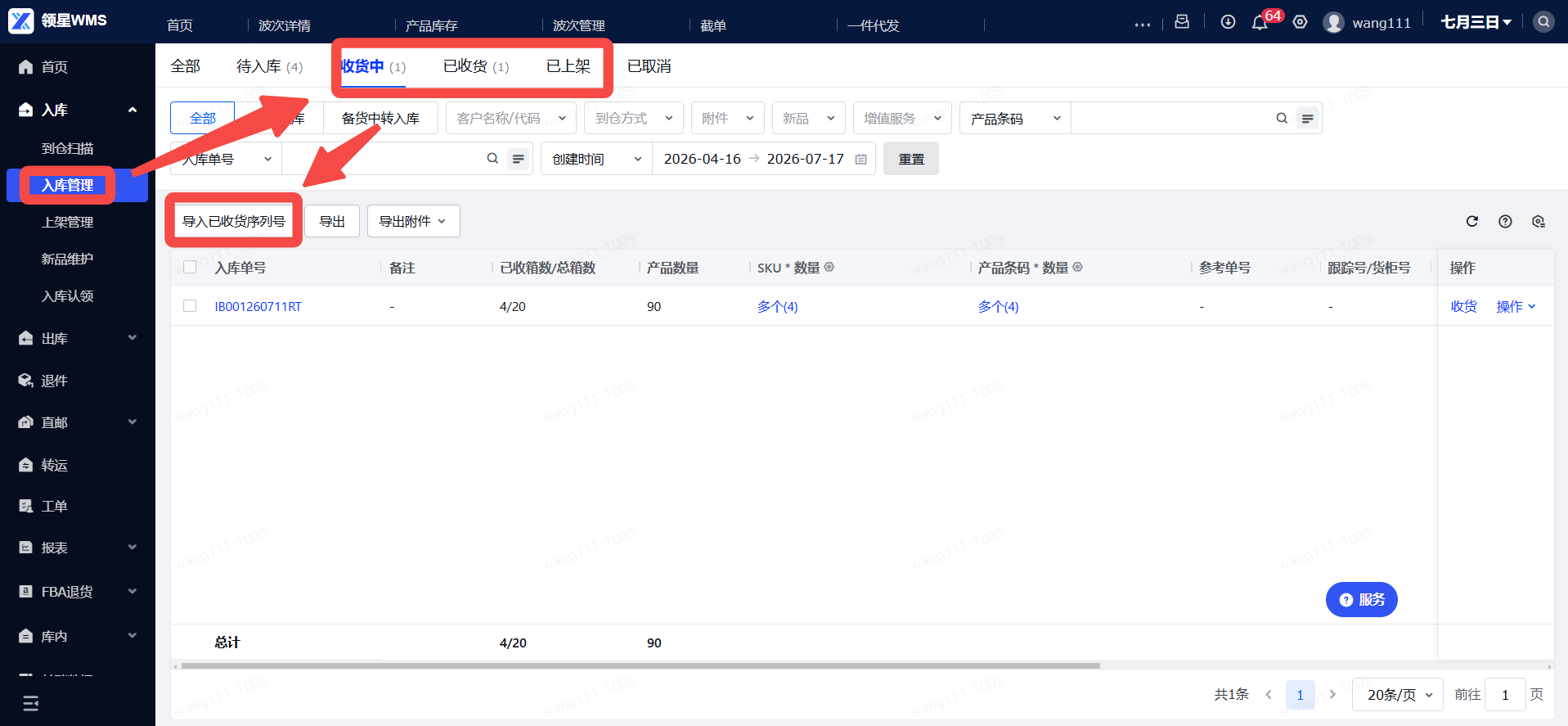The height and width of the screenshot is (726, 1568).
Task: Open the 产品条码 search type dropdown
Action: 1015,118
